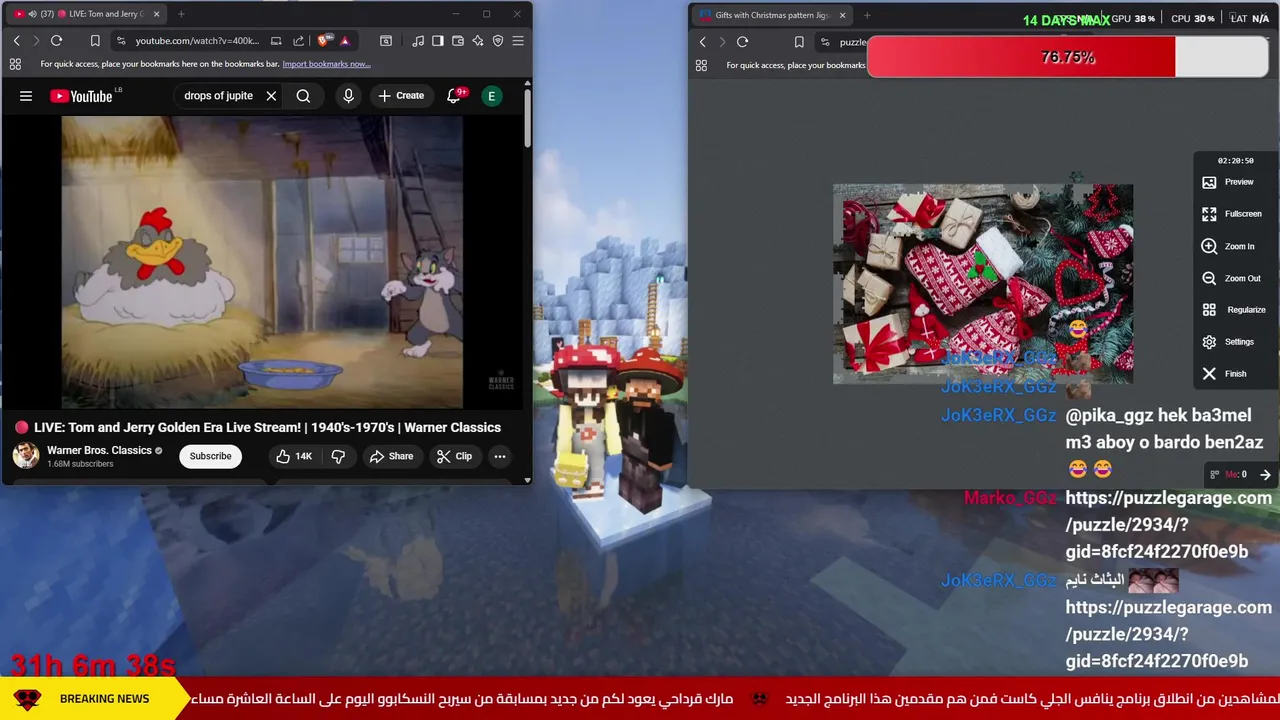
Task: Start voice search with microphone
Action: [348, 96]
